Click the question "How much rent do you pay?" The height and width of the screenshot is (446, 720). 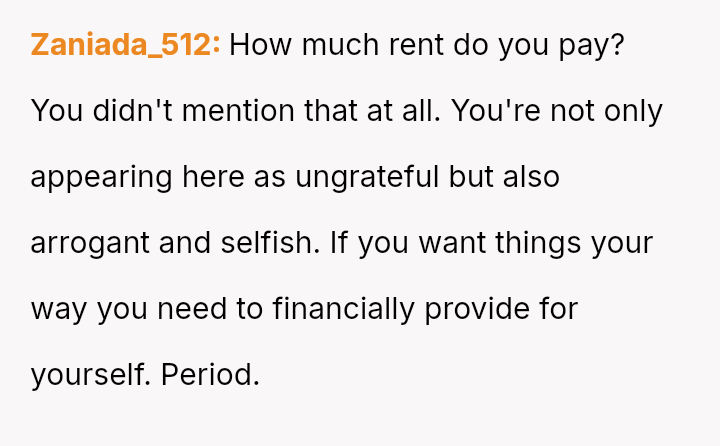(426, 46)
